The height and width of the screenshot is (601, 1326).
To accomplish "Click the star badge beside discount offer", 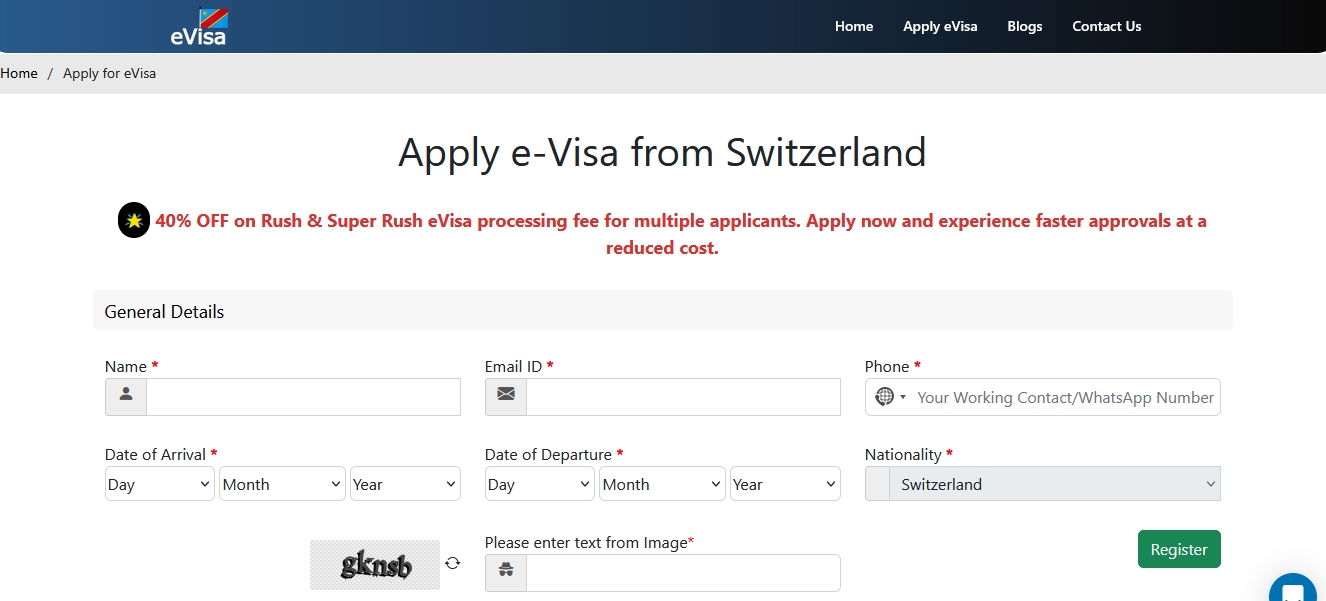I will point(134,221).
